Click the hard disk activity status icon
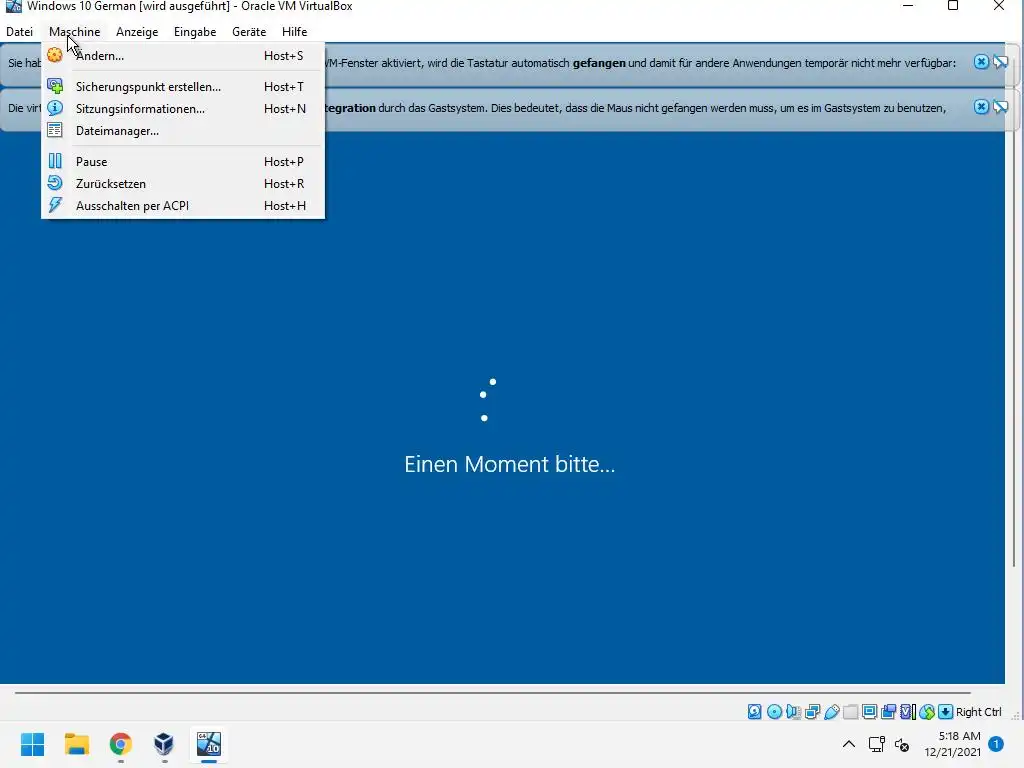 click(x=754, y=712)
